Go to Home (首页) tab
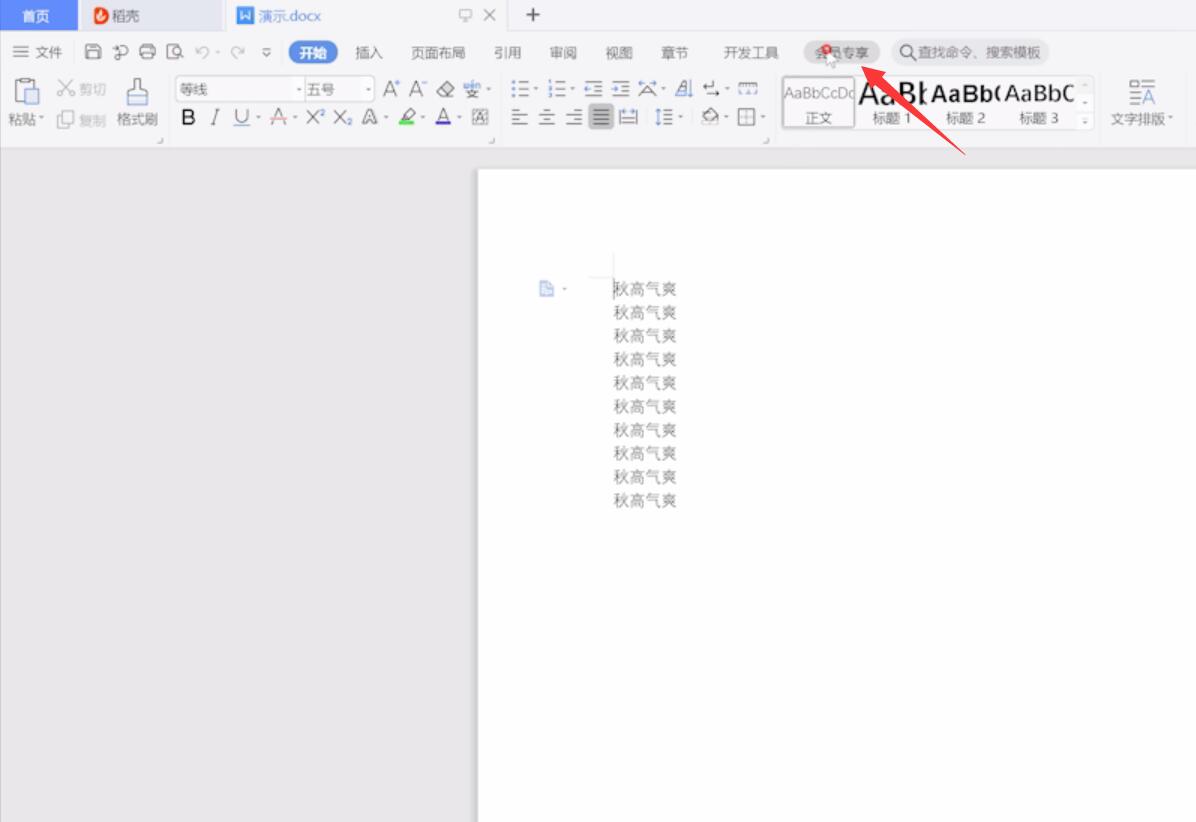The height and width of the screenshot is (822, 1196). (38, 15)
